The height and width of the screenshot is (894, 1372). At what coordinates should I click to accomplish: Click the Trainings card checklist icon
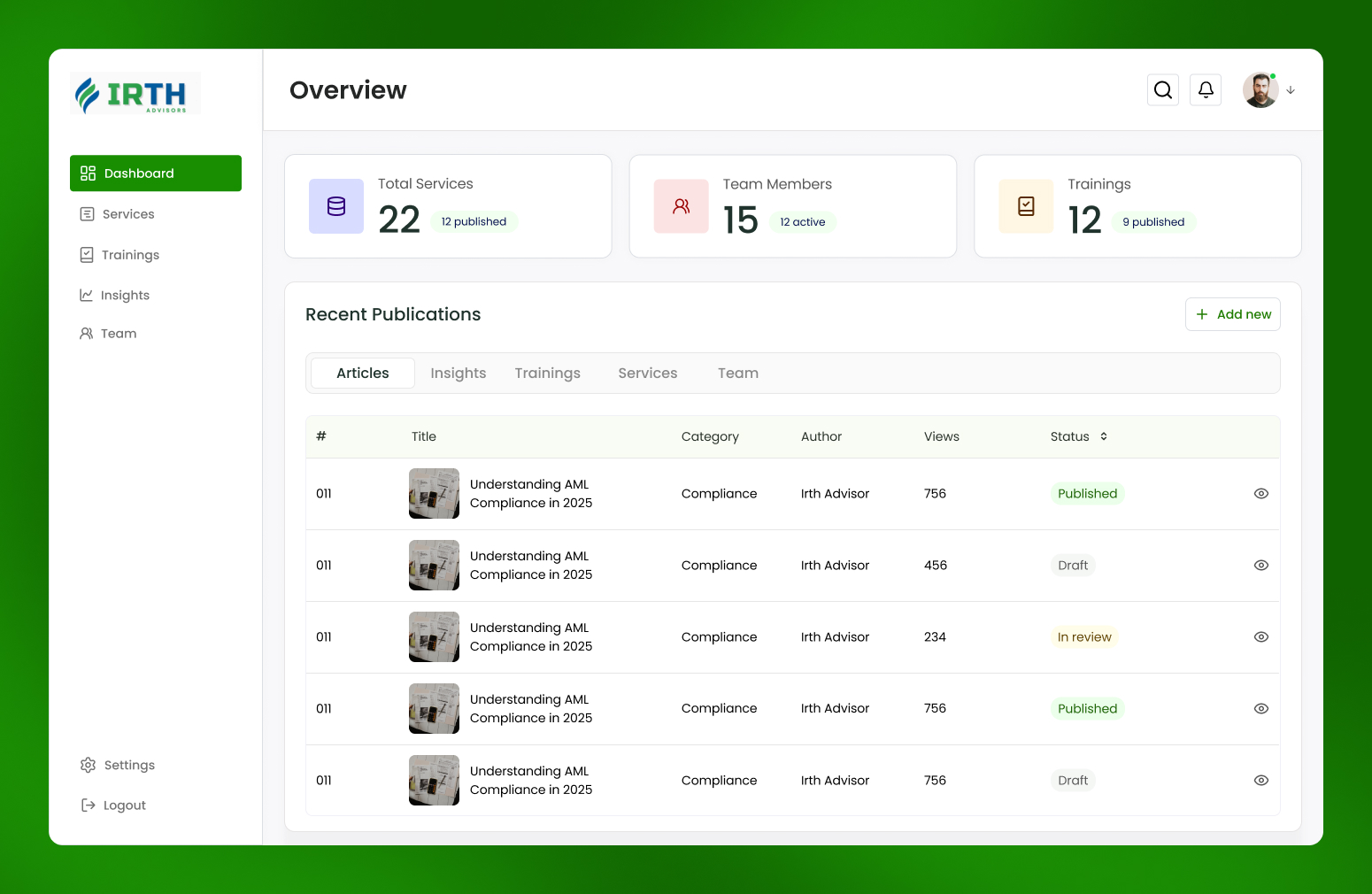[x=1026, y=206]
